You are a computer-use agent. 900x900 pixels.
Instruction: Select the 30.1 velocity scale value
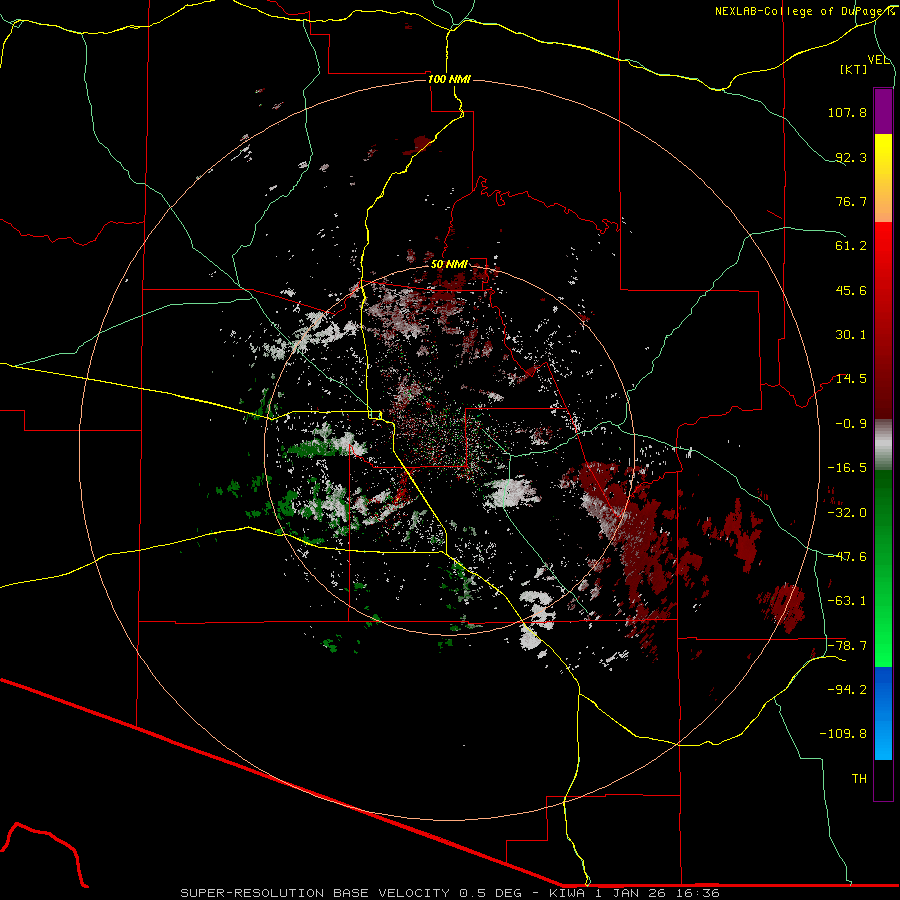(x=851, y=335)
